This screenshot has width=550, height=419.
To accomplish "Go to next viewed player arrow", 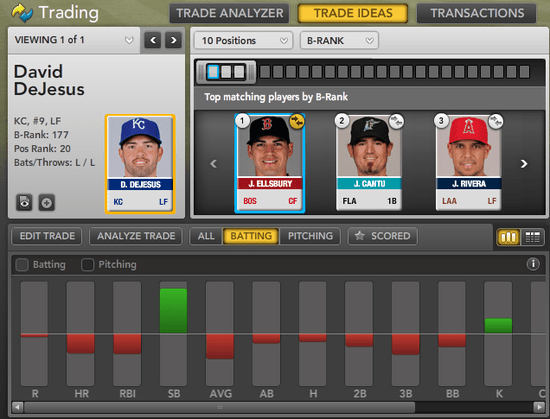I will (x=173, y=40).
